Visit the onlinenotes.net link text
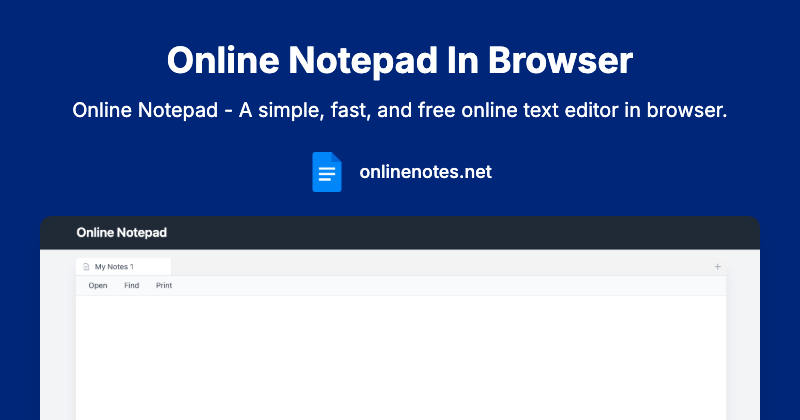Screen dimensions: 800x420 425,172
